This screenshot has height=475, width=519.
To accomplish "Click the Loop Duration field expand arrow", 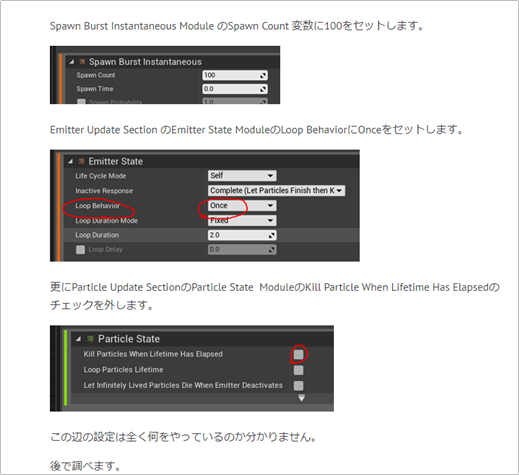I will coord(272,235).
